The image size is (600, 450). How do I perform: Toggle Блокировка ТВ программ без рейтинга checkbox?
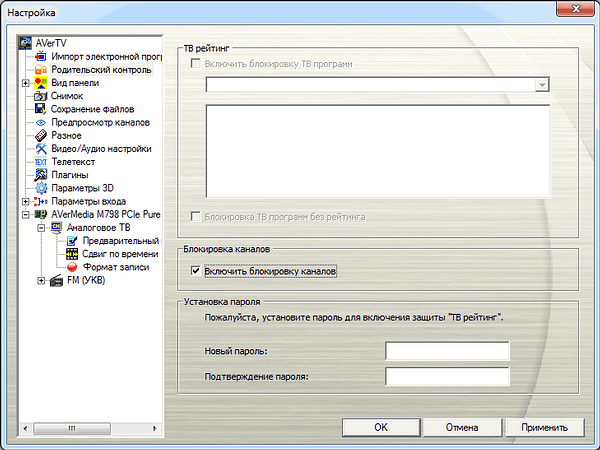pos(196,217)
